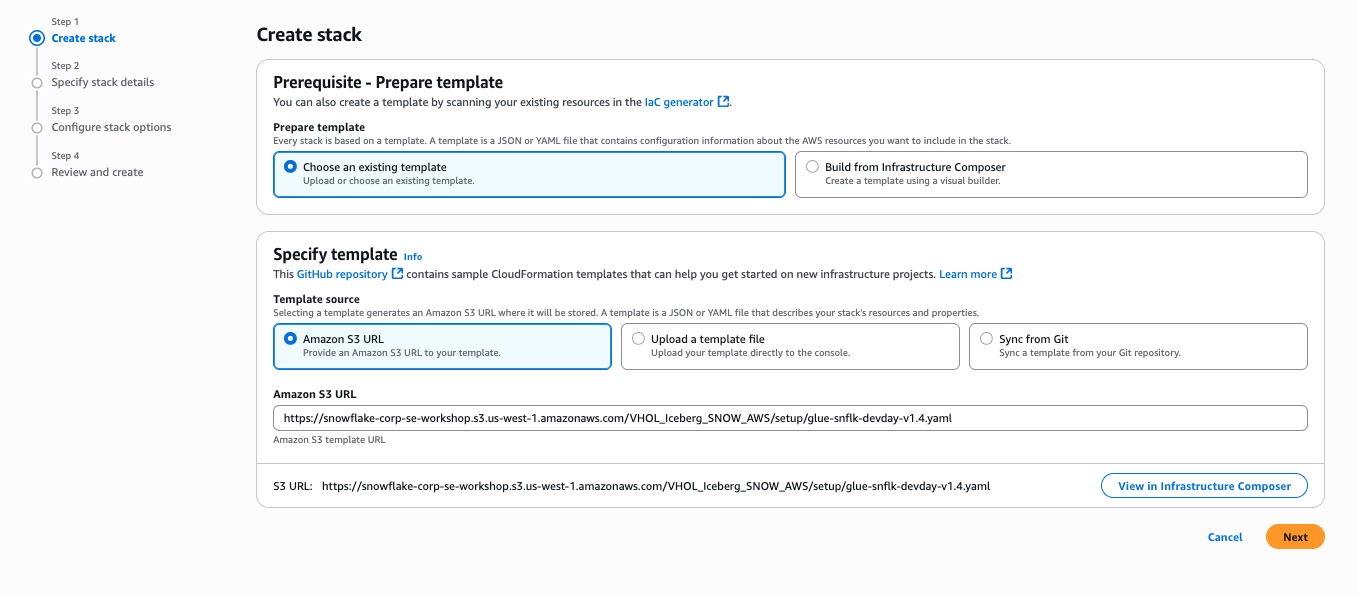Open the Learn more link

(968, 274)
